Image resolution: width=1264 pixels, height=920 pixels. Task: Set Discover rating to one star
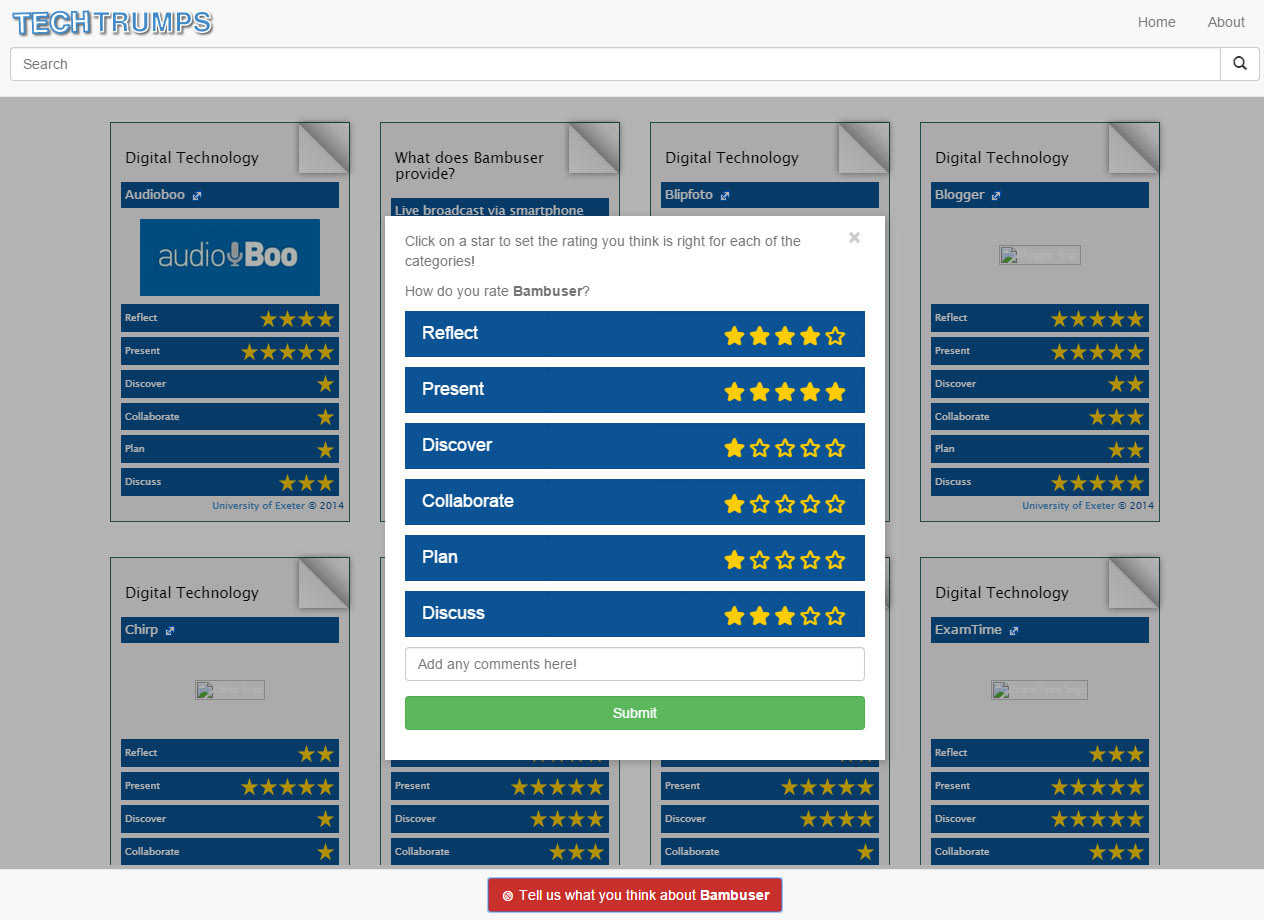coord(734,448)
